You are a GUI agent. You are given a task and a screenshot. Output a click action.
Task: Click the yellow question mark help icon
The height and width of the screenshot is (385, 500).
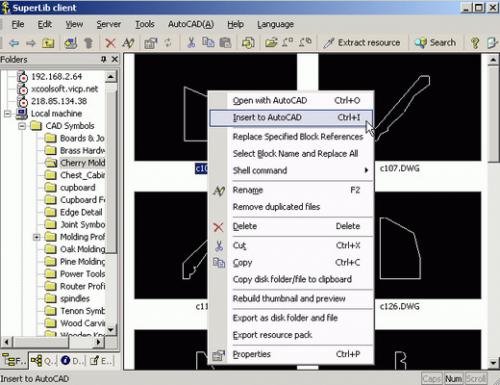pyautogui.click(x=475, y=43)
